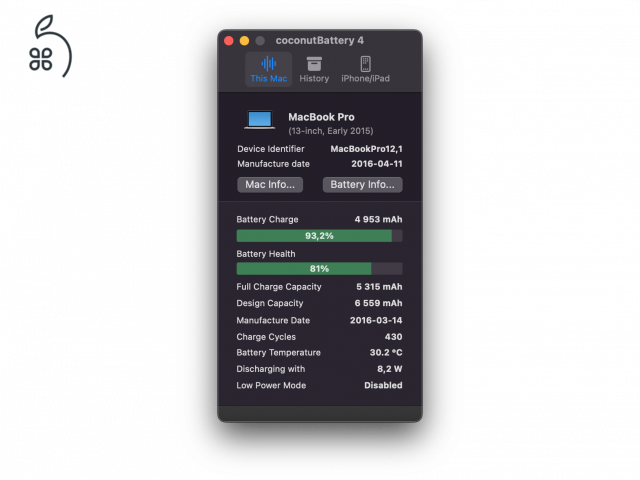Click the Low Power Mode Disabled value

(x=383, y=385)
